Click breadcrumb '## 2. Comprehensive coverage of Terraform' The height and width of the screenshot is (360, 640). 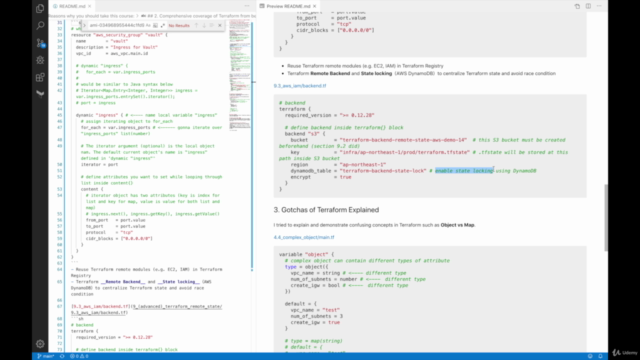pos(199,16)
